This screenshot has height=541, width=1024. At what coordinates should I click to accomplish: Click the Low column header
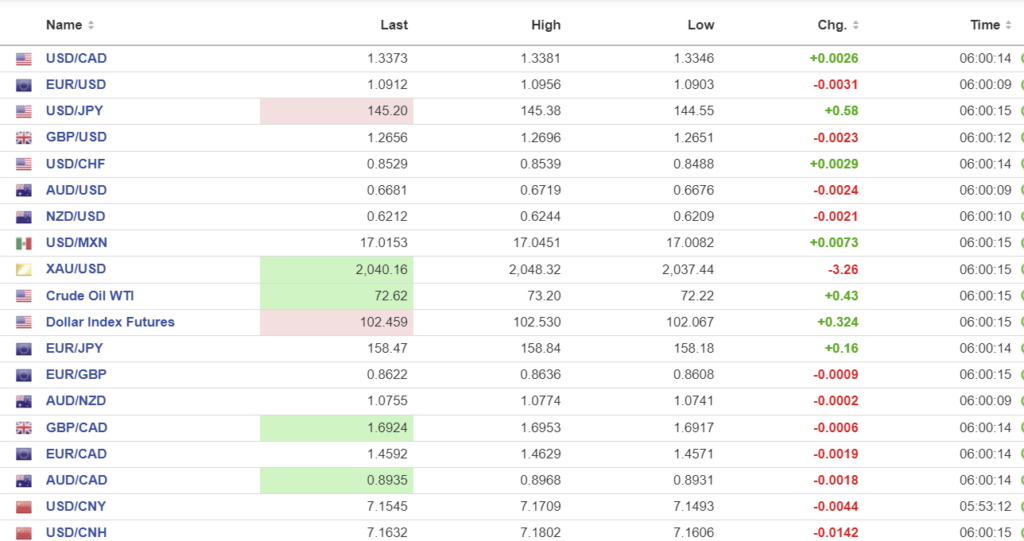pos(701,25)
